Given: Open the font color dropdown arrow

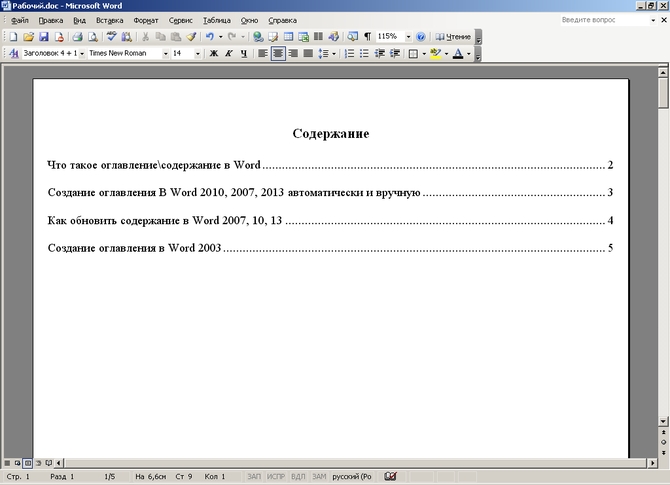Looking at the screenshot, I should coord(468,54).
